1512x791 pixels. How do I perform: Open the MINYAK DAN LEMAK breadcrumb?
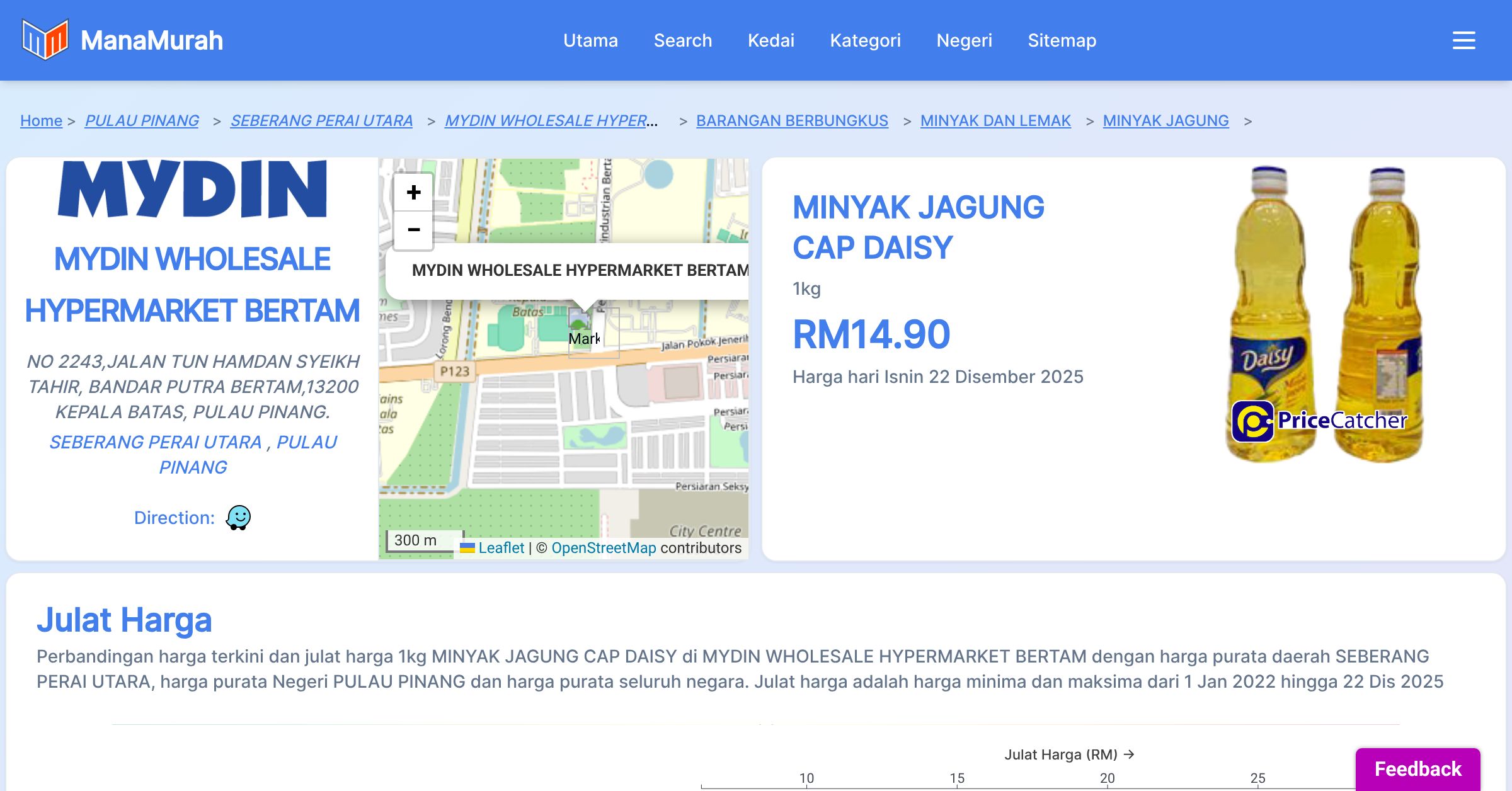pos(995,120)
